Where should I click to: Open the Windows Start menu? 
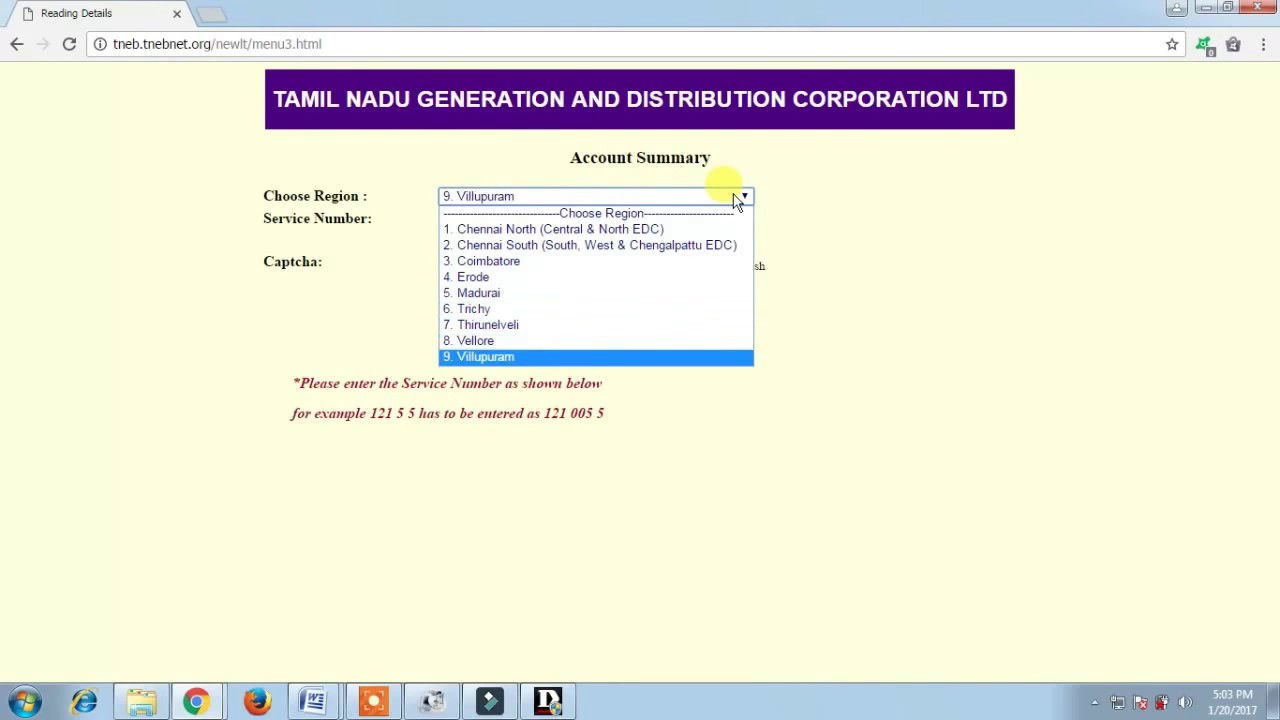click(25, 701)
